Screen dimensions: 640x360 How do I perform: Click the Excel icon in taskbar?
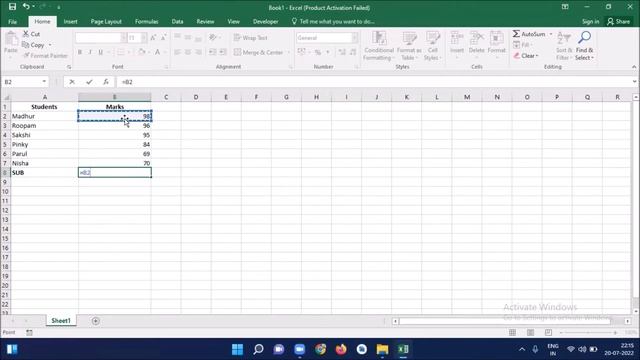tap(403, 349)
